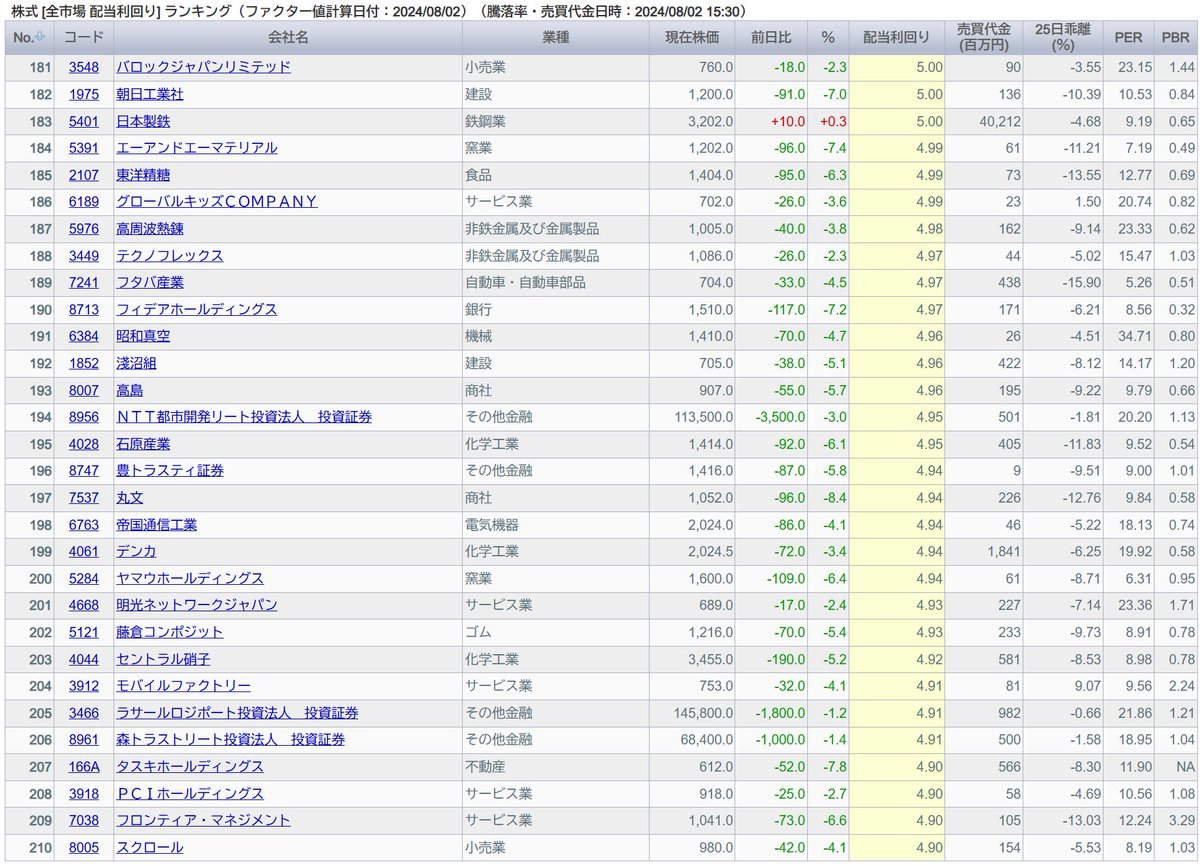Open stock code 4061 link
This screenshot has width=1200, height=866.
[x=84, y=552]
